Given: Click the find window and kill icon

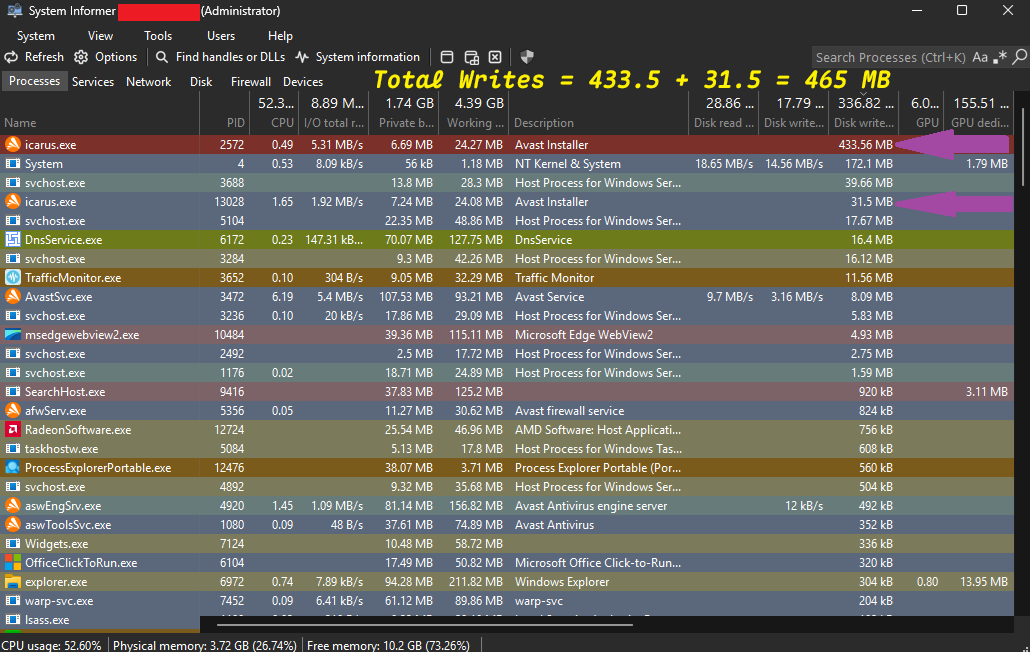Looking at the screenshot, I should (495, 57).
